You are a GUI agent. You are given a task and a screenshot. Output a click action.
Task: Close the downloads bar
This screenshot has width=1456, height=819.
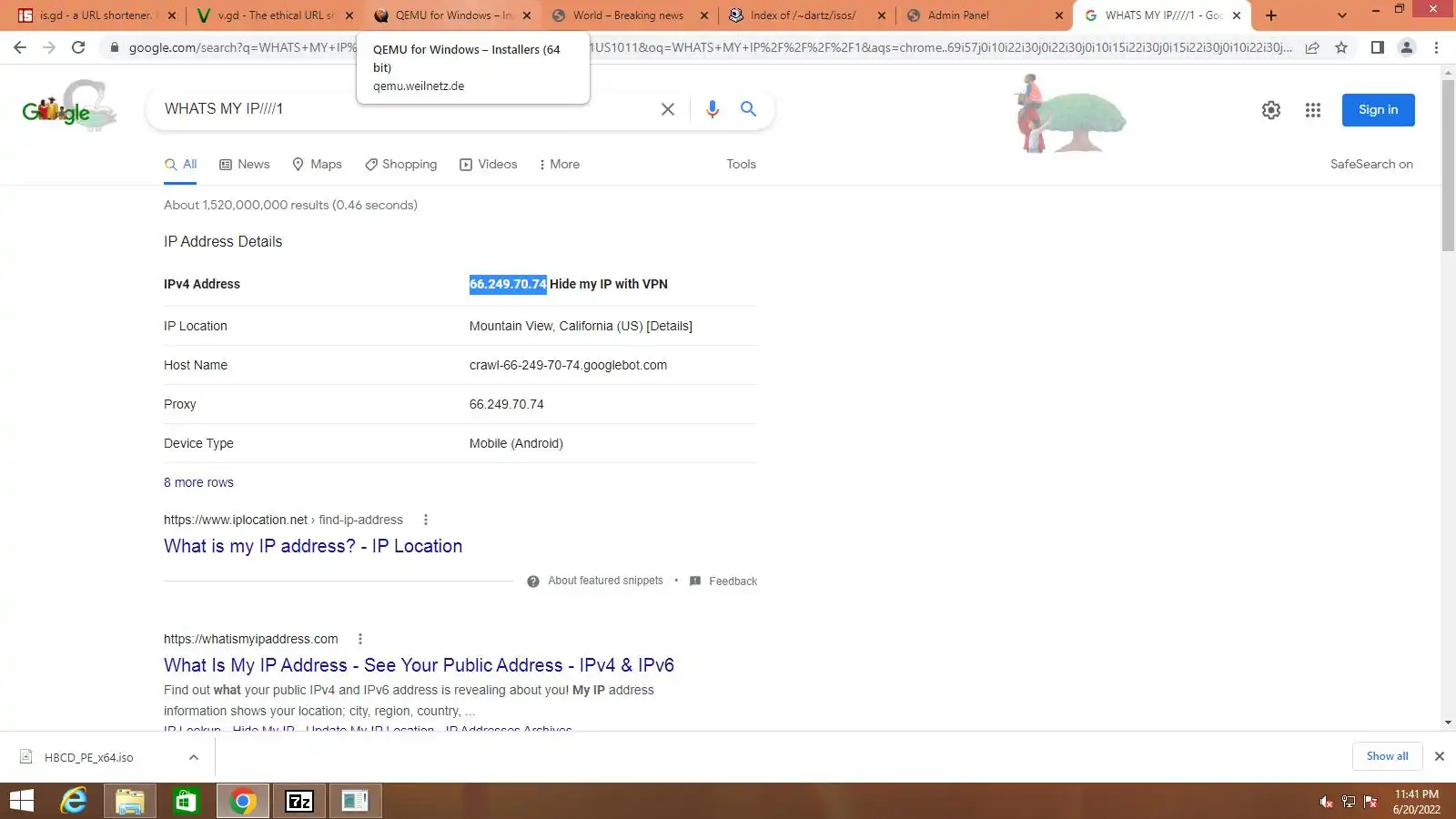(1439, 756)
